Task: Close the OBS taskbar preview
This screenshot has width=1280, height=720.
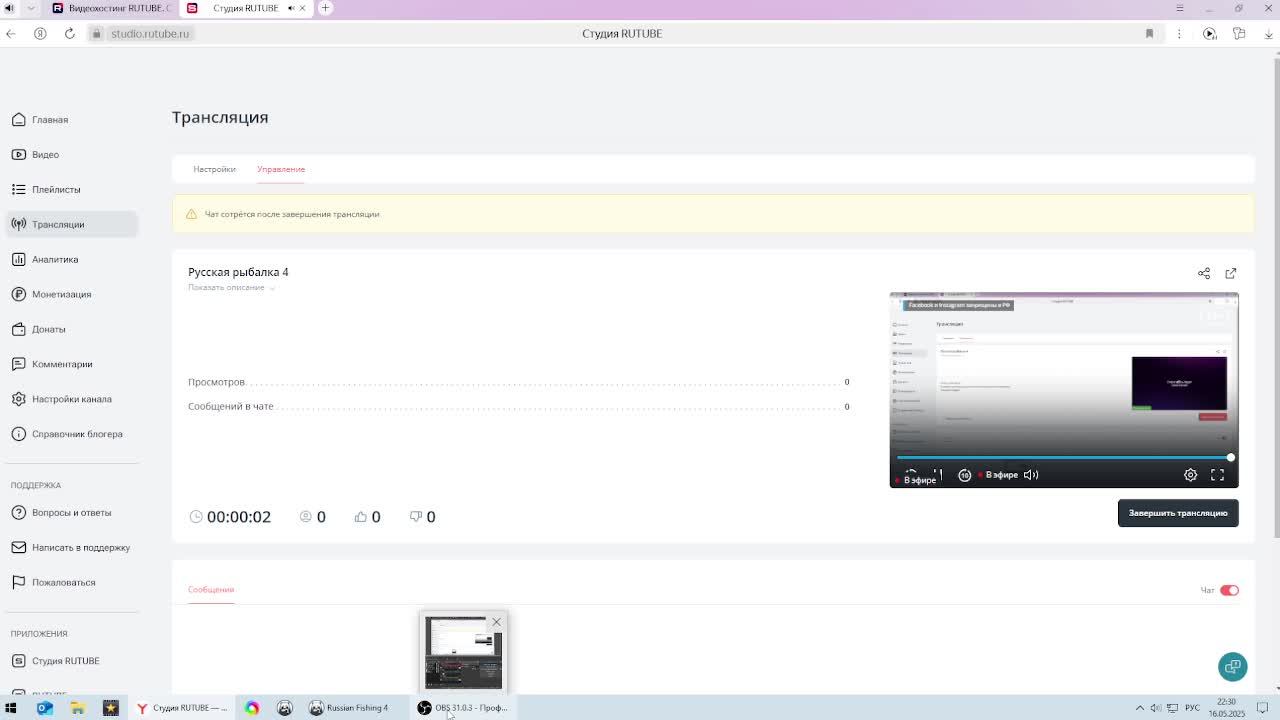Action: pyautogui.click(x=496, y=622)
